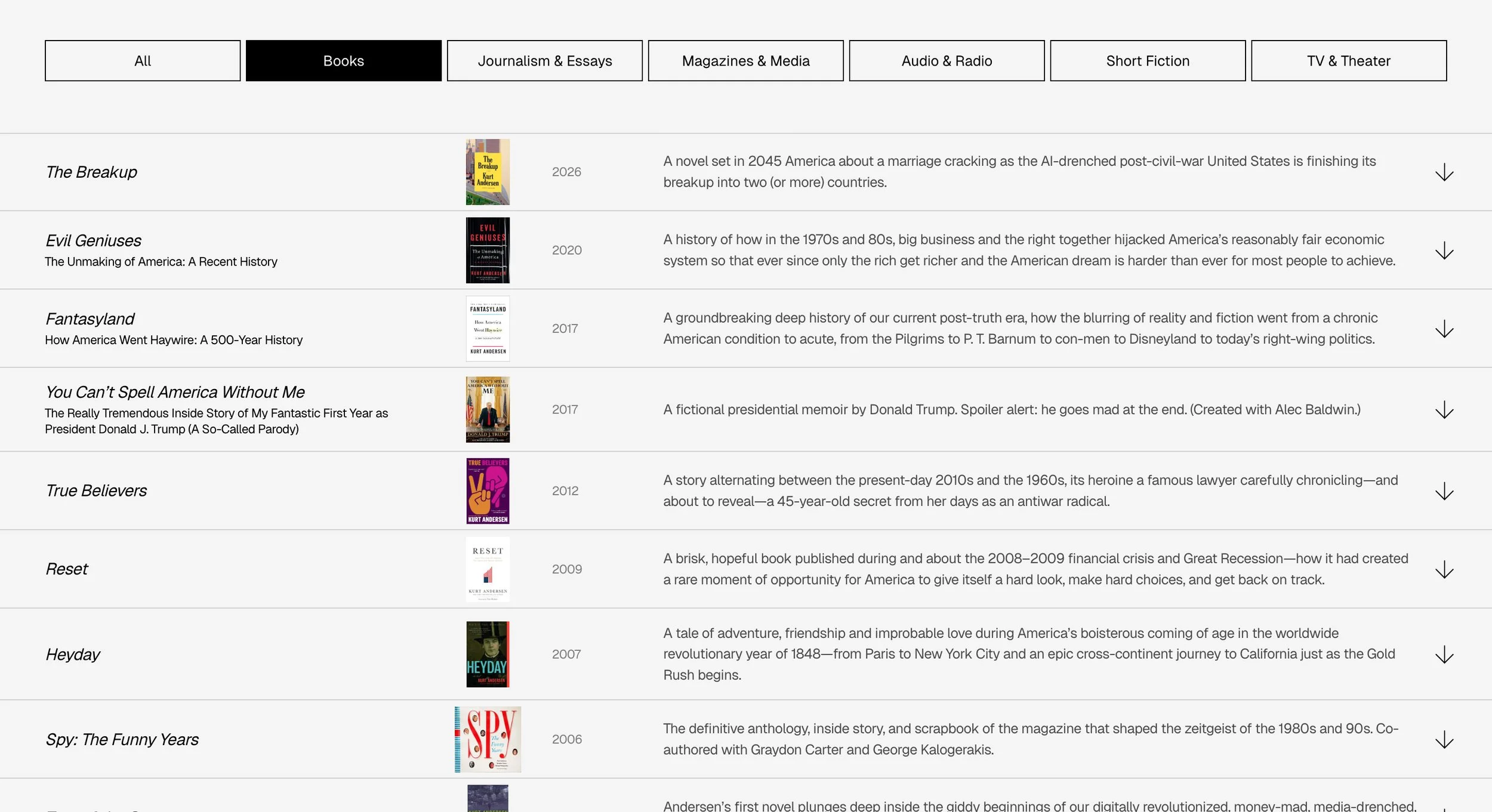This screenshot has width=1492, height=812.
Task: Open You Can't Spell America Without Me
Action: (175, 392)
